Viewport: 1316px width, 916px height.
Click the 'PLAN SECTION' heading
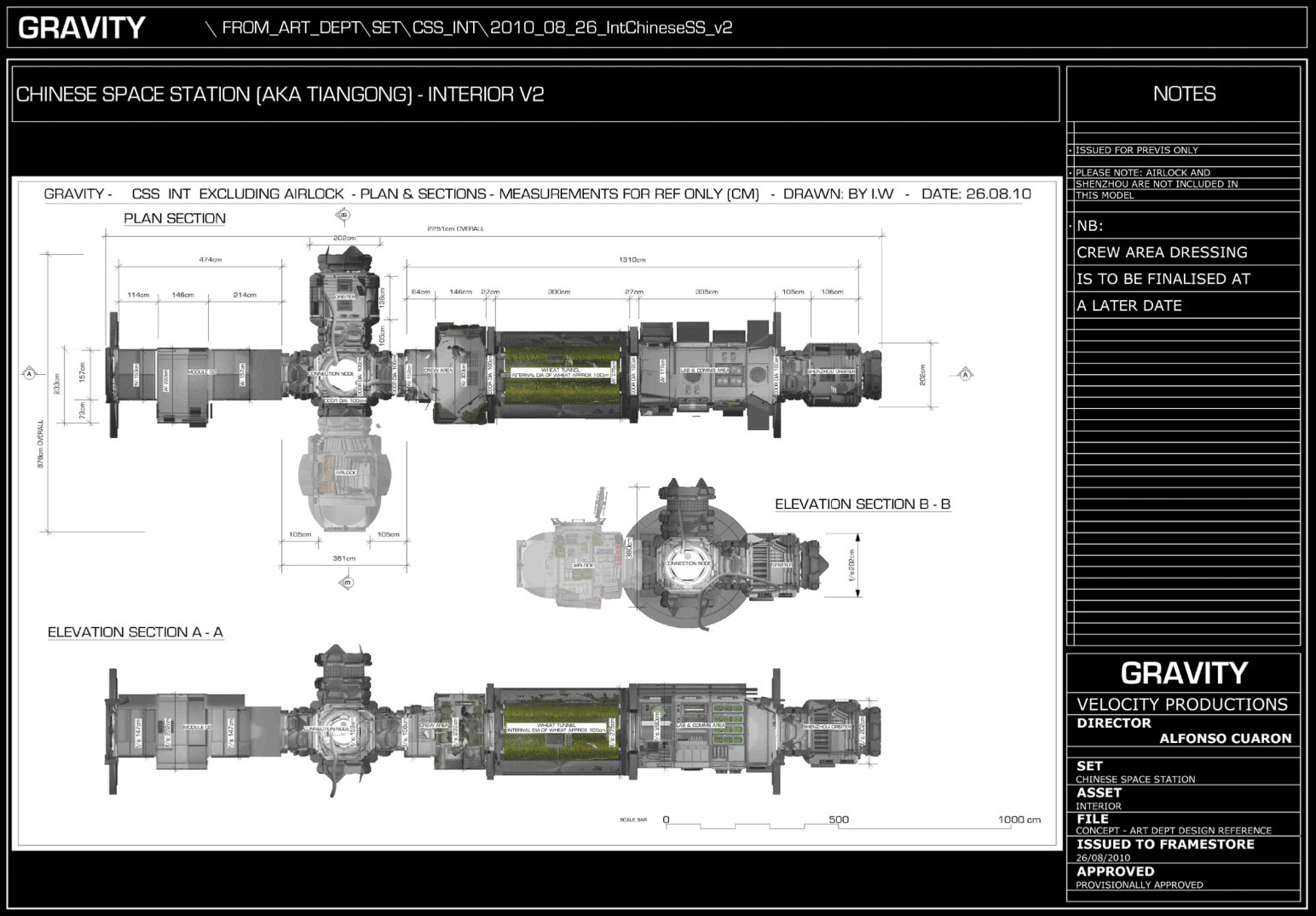(175, 218)
